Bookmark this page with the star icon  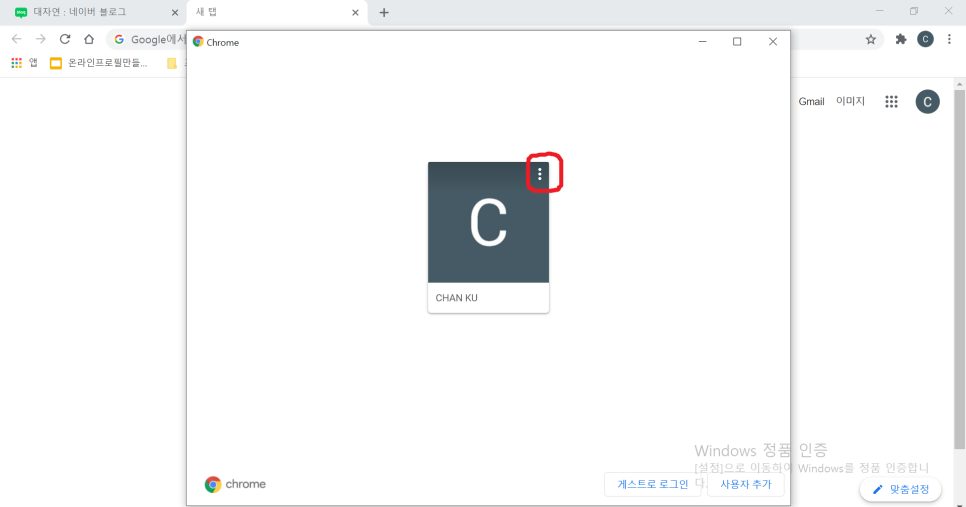click(871, 39)
